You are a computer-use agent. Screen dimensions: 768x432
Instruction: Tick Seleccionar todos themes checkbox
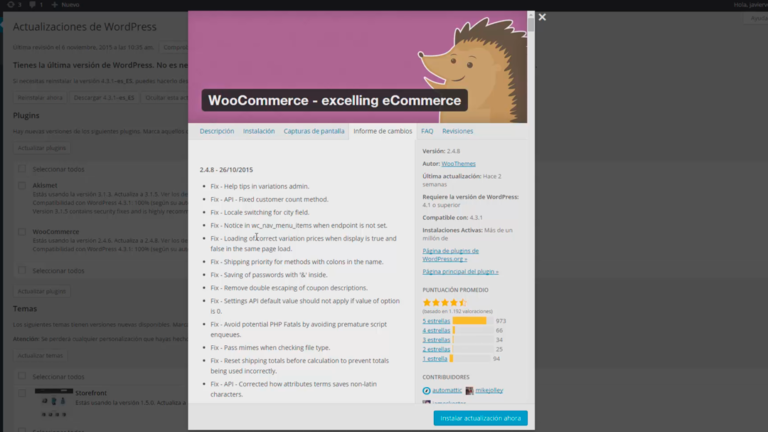pyautogui.click(x=22, y=376)
